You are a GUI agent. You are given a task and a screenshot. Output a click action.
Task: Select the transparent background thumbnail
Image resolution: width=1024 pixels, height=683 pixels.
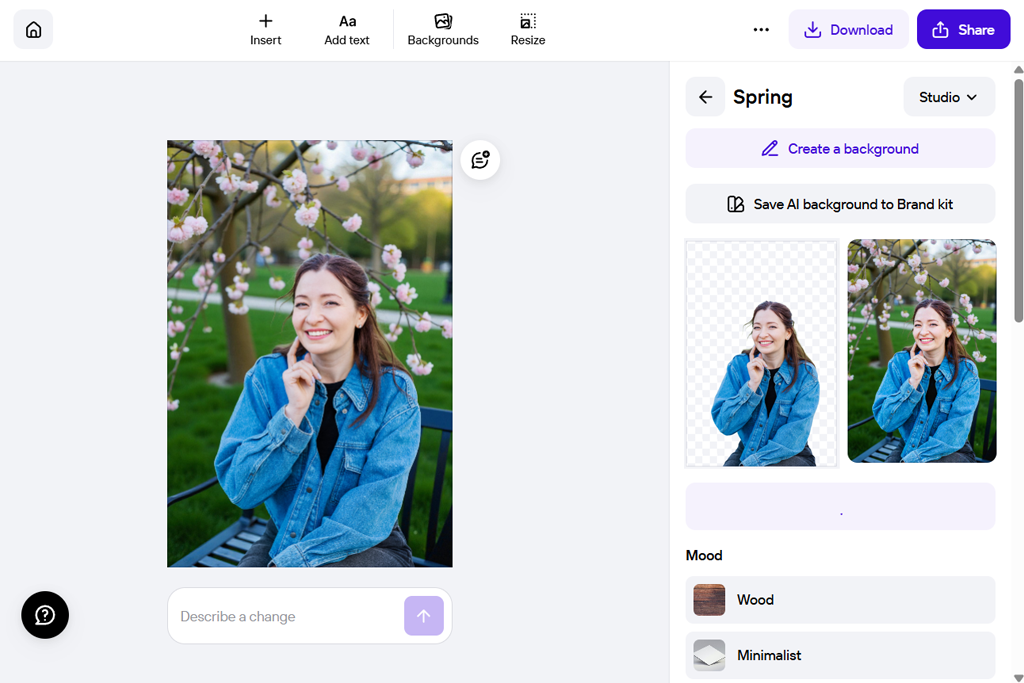click(761, 353)
